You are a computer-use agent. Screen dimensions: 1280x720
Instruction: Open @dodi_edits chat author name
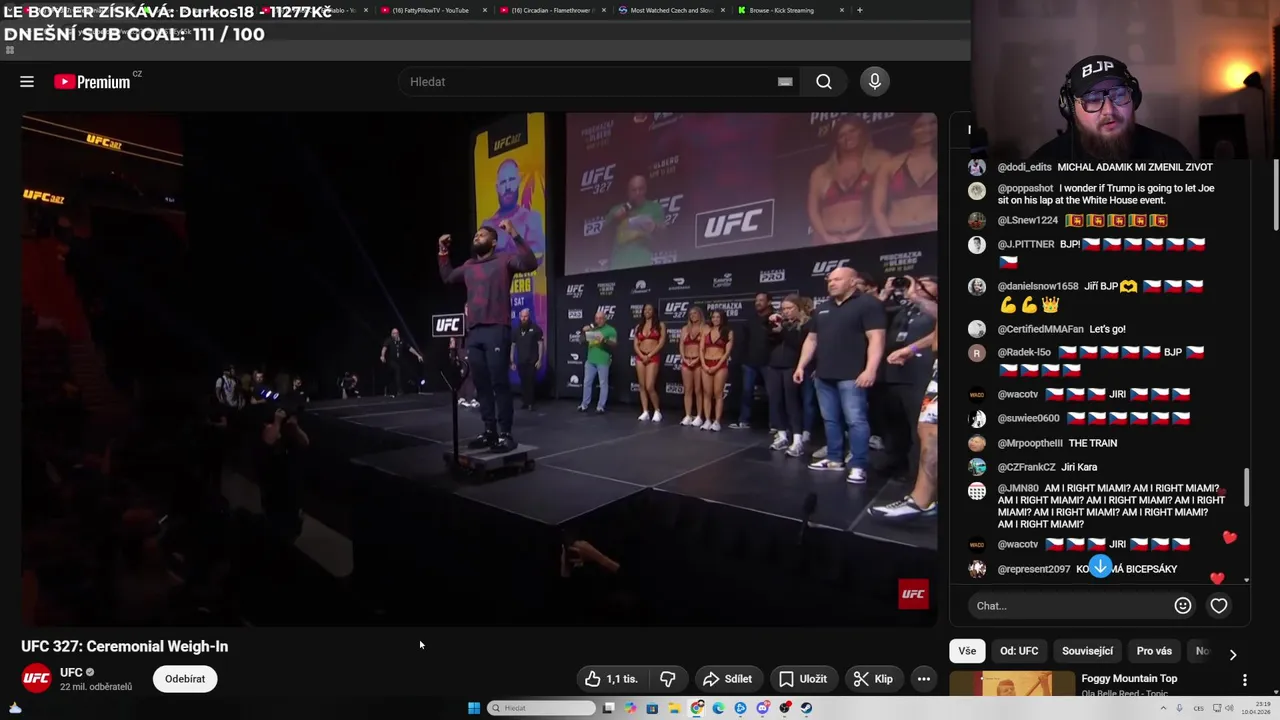[1024, 167]
